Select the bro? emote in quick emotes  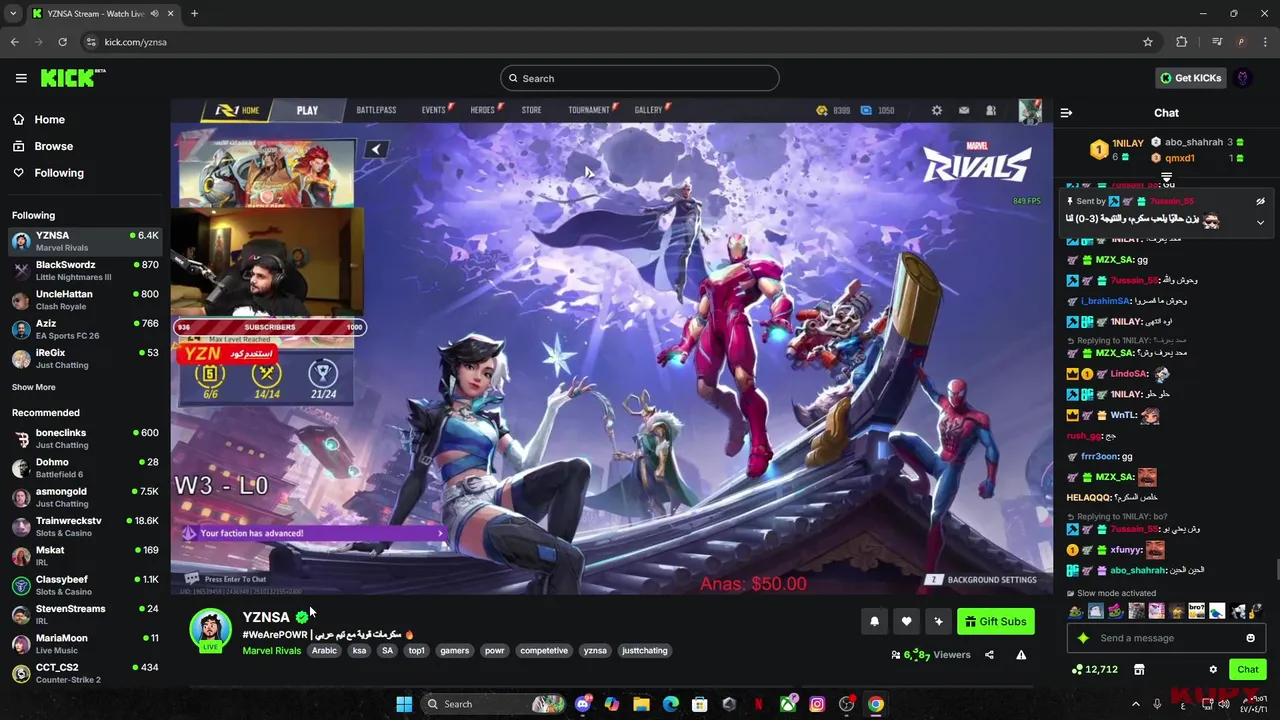(1196, 611)
